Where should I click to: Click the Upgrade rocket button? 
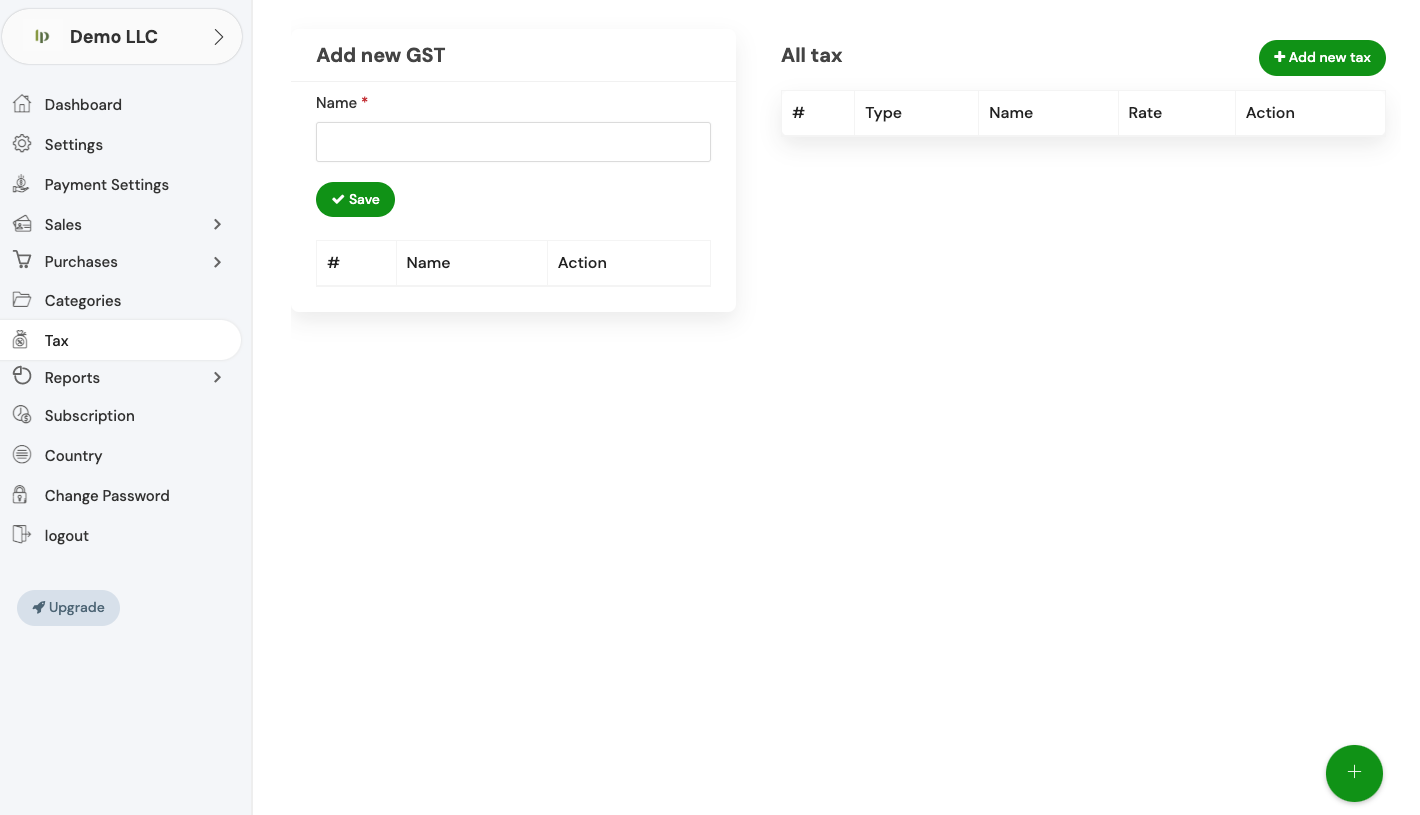68,608
